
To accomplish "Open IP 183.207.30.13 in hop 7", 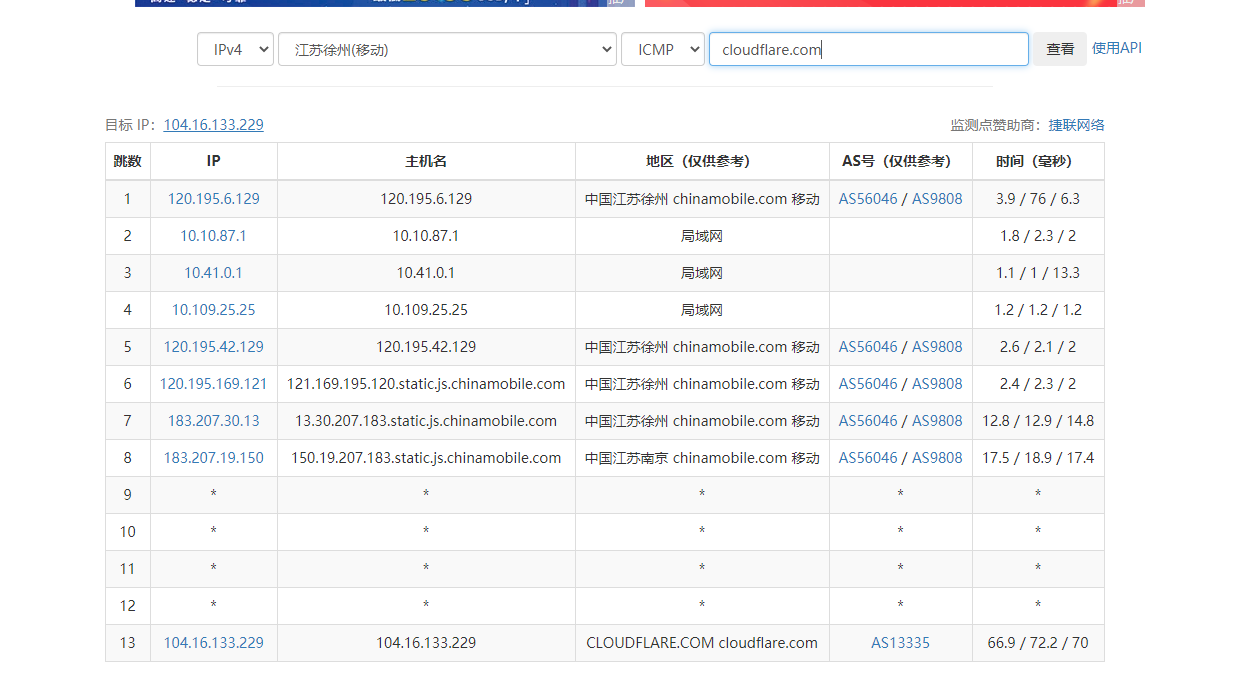I will pyautogui.click(x=213, y=421).
